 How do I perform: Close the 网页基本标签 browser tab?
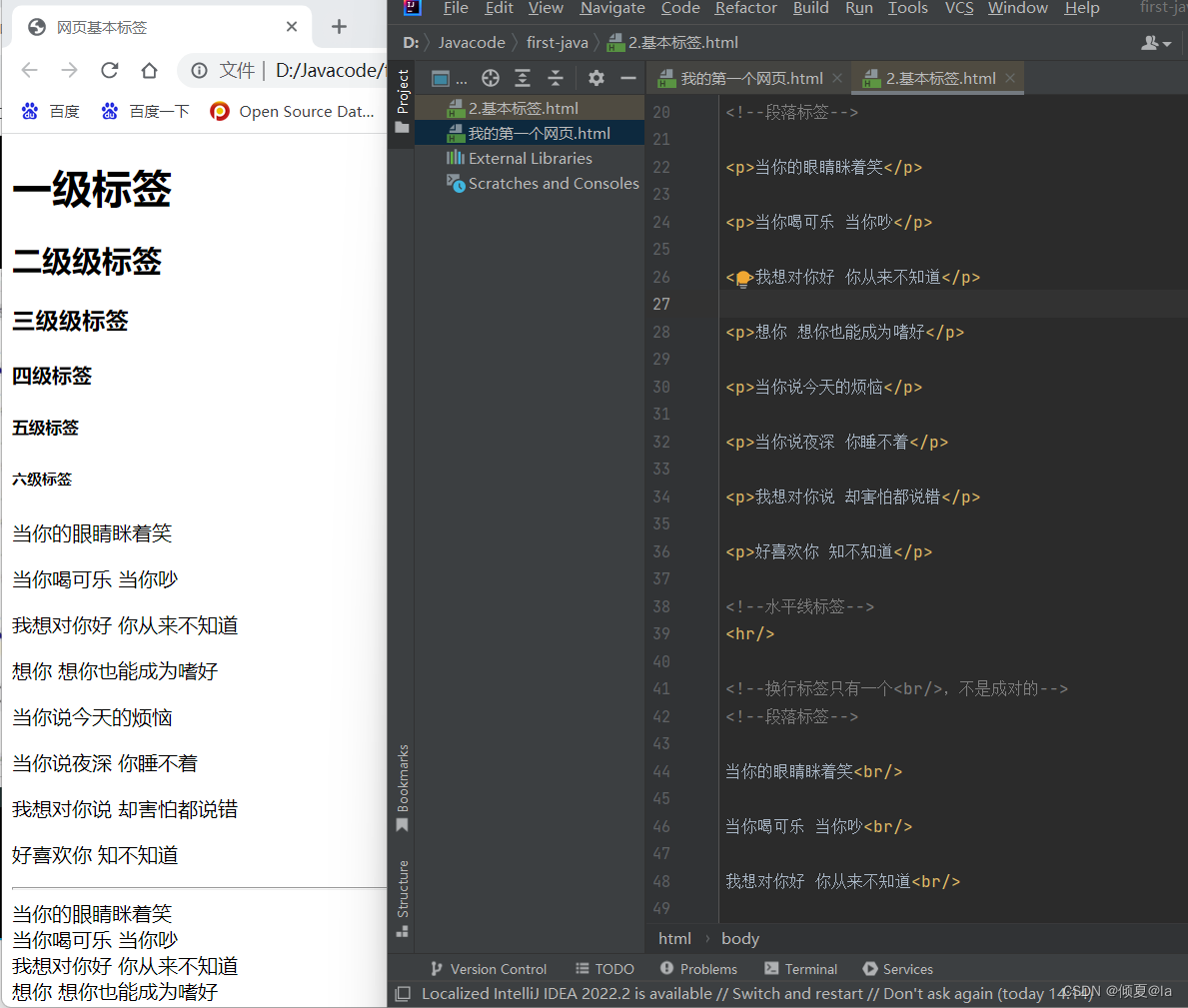click(x=292, y=27)
